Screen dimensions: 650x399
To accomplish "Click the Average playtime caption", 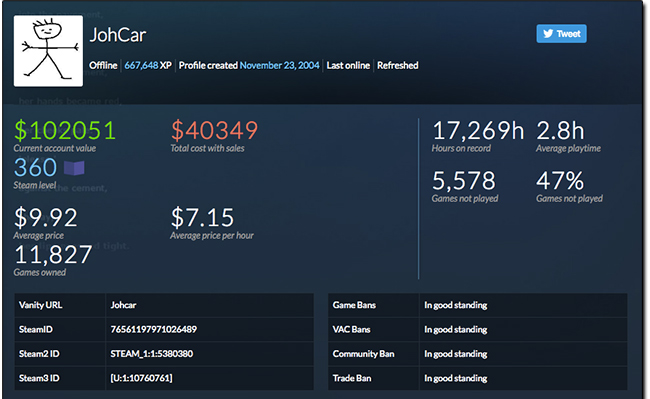I will click(568, 148).
